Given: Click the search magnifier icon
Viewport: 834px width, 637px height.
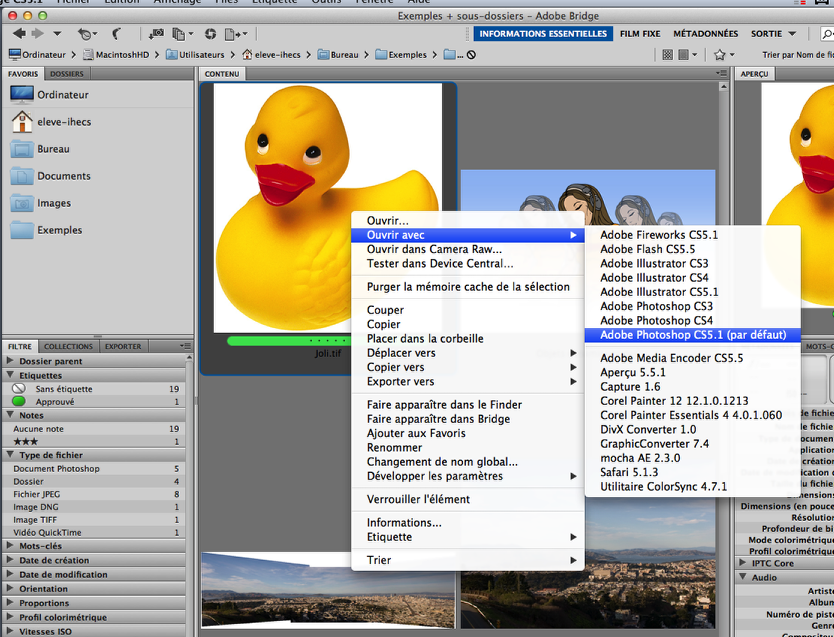Looking at the screenshot, I should pos(827,34).
